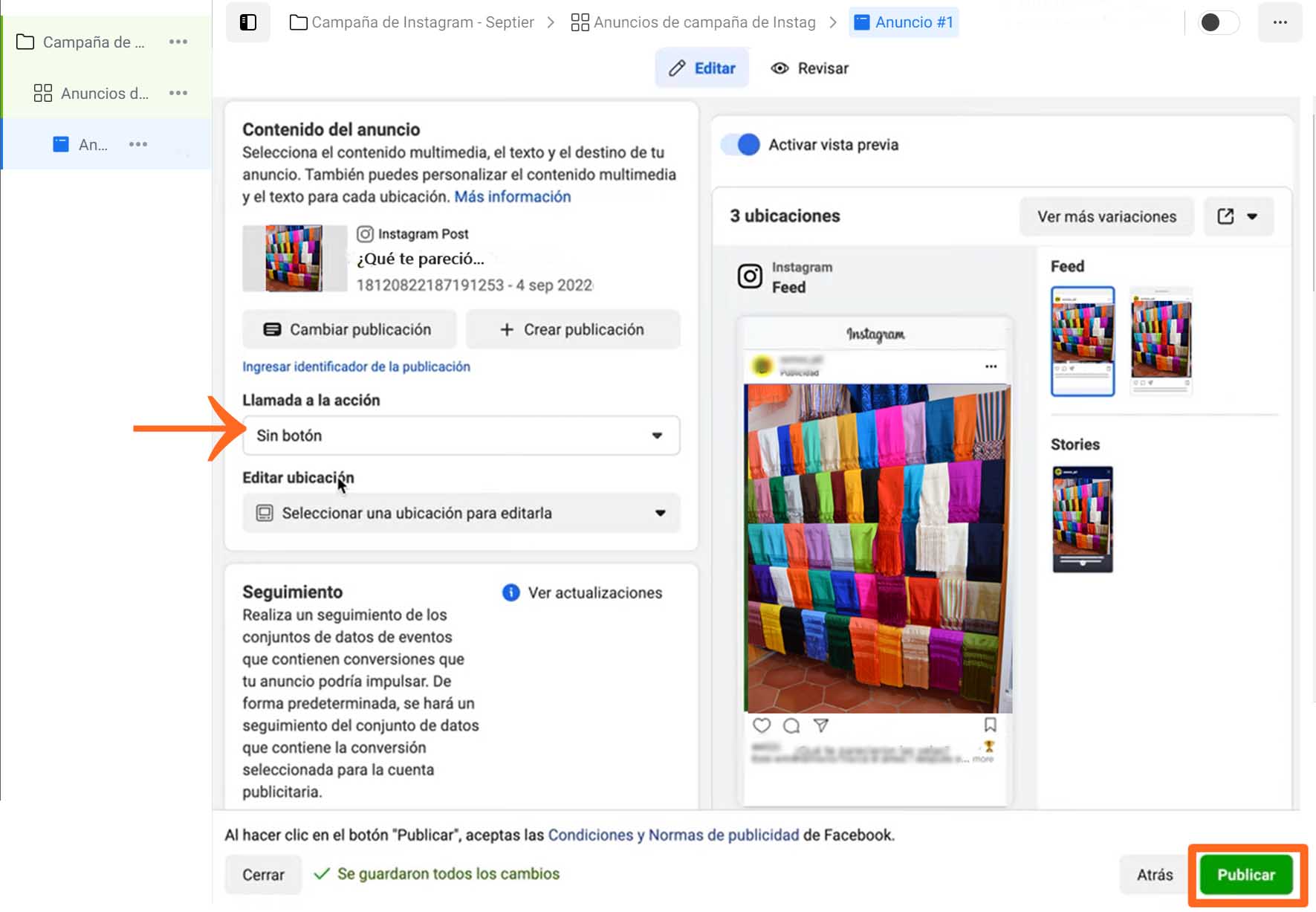The height and width of the screenshot is (912, 1316).
Task: Open the dropdown arrow next to the export icon
Action: [1253, 216]
